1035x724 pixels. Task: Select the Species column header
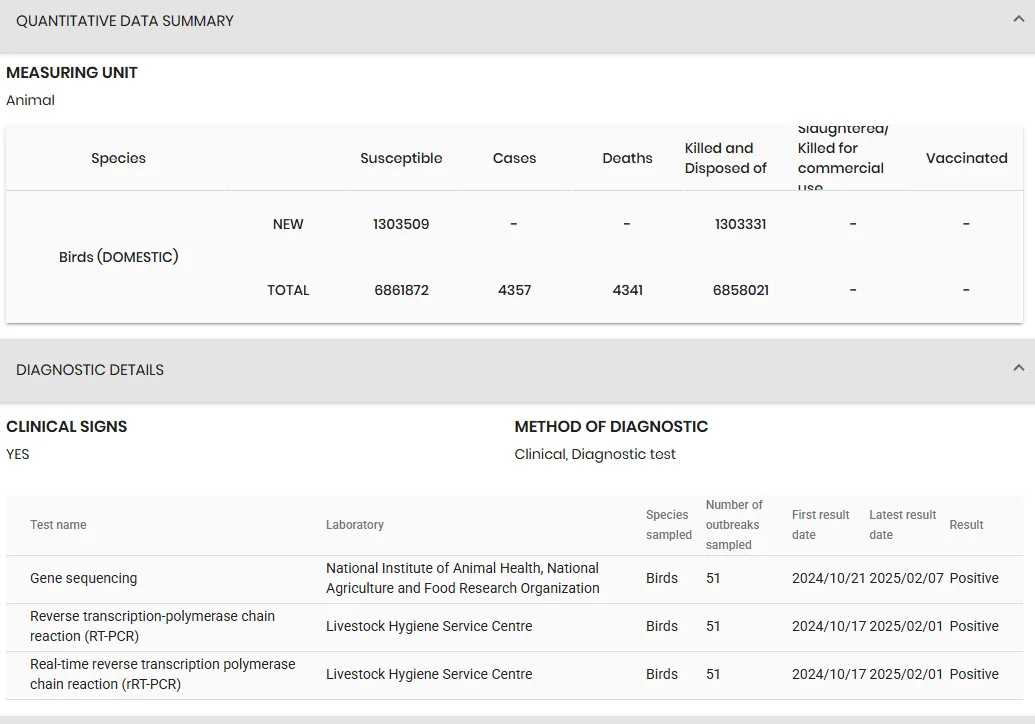coord(118,158)
